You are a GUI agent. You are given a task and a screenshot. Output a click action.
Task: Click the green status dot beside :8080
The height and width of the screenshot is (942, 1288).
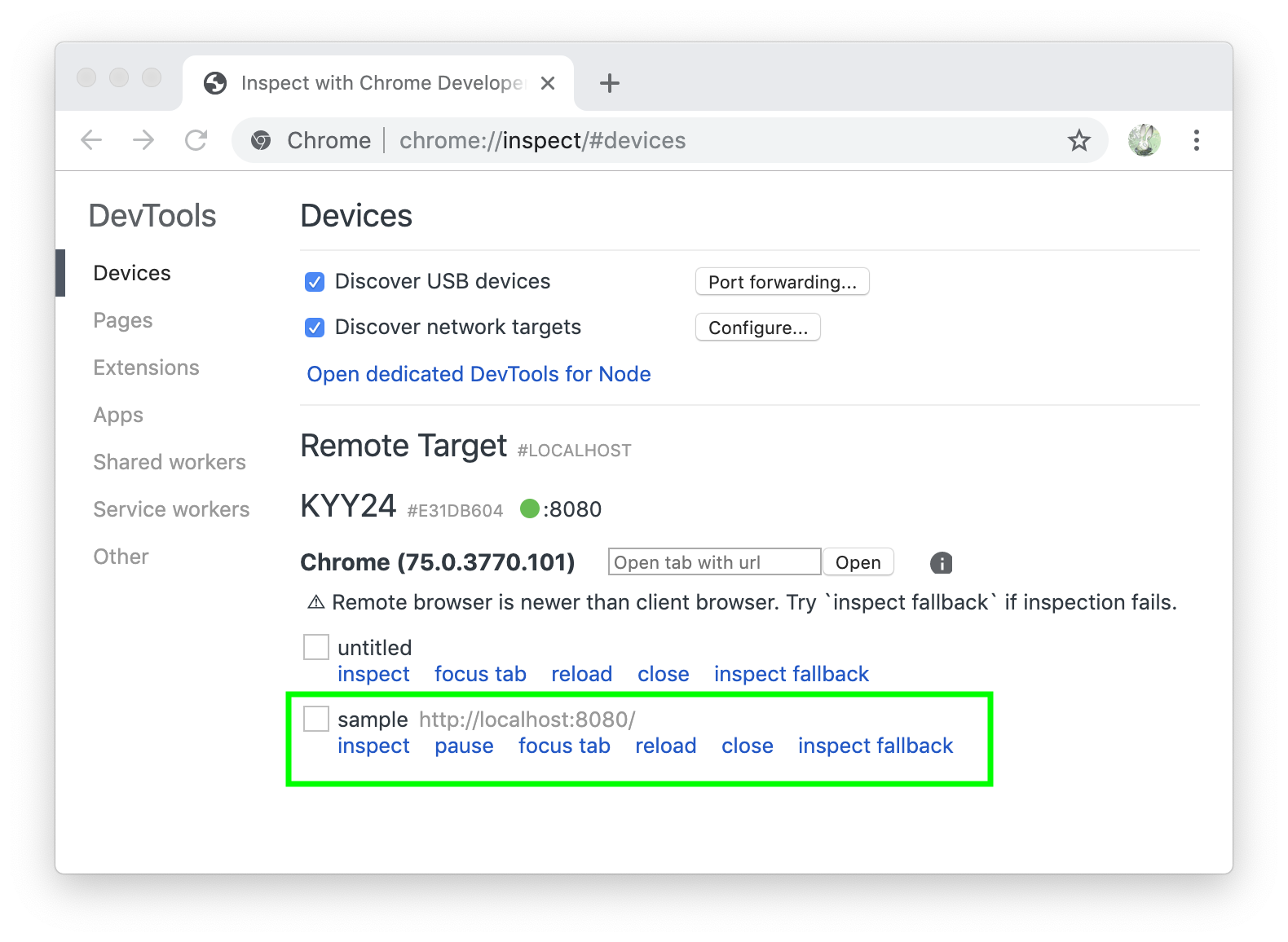[x=530, y=509]
